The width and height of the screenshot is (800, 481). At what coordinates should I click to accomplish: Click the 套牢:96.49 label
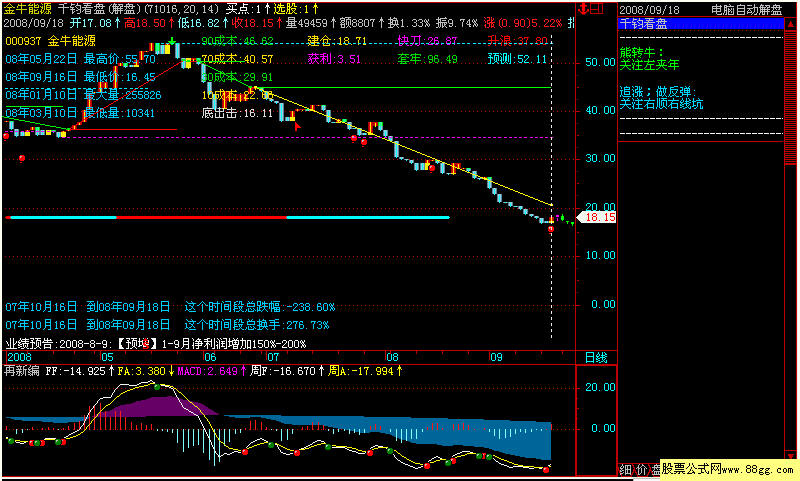pos(428,59)
